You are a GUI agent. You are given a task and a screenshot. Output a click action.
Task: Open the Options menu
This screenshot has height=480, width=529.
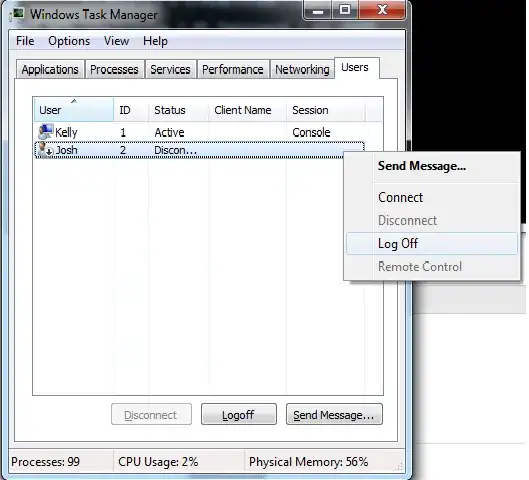click(69, 41)
